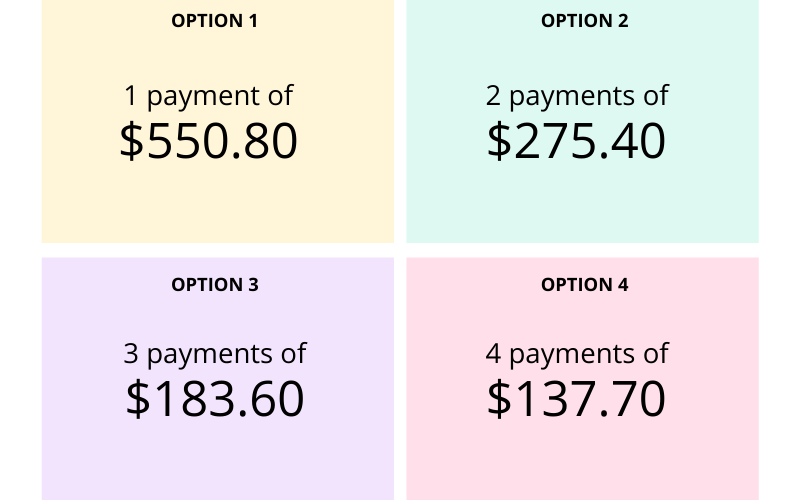Select the $137.70 amount
Viewport: 800px width, 500px height.
[x=577, y=399]
